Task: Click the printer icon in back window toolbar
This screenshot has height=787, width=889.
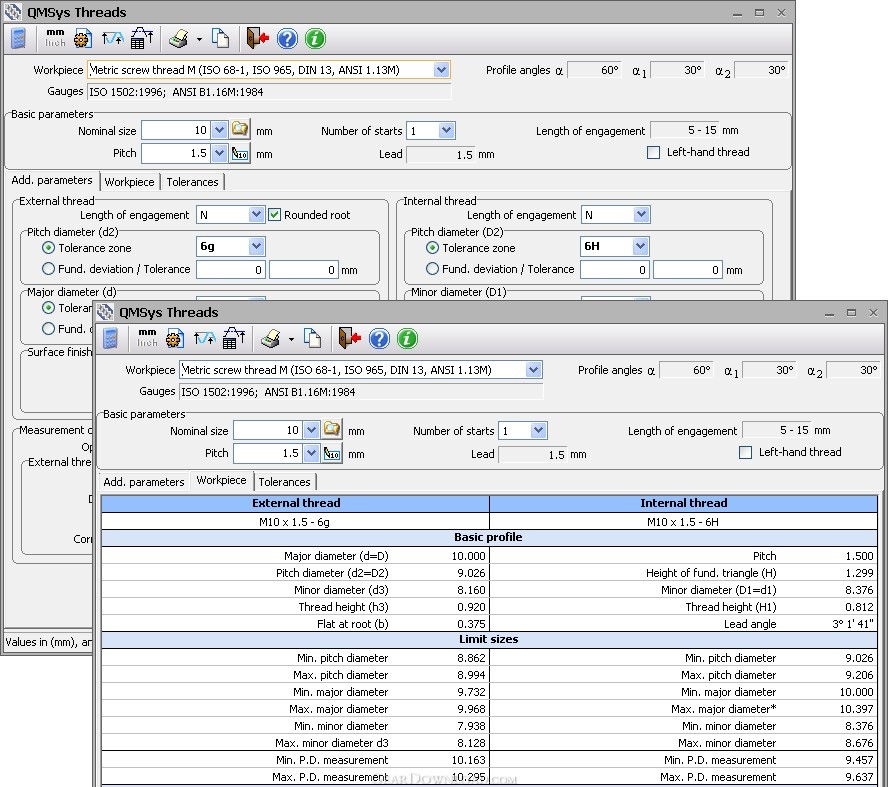Action: click(x=179, y=39)
